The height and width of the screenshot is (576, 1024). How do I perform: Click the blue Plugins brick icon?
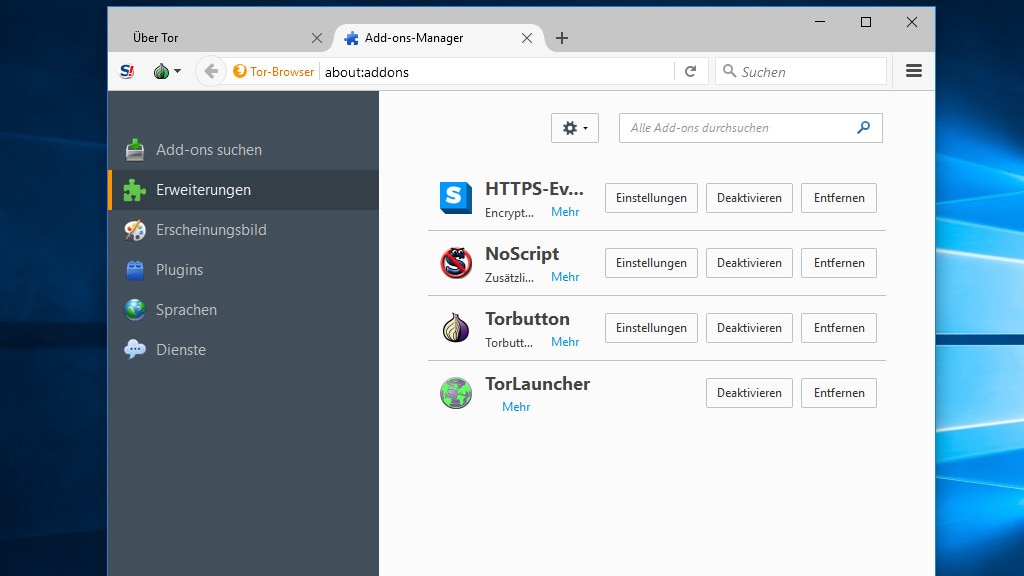coord(135,270)
